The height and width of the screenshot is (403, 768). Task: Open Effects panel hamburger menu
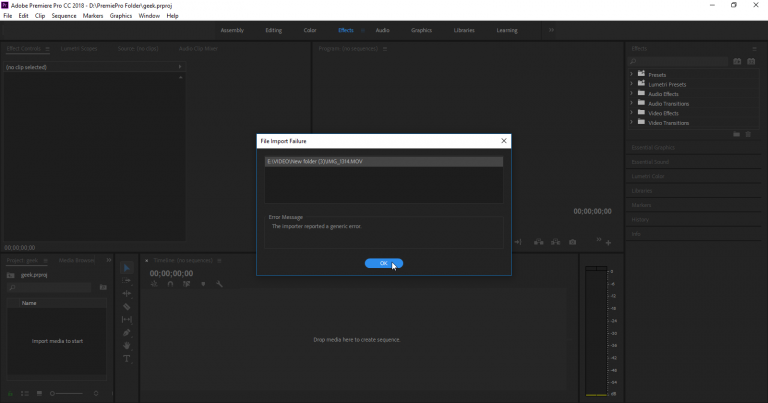754,49
